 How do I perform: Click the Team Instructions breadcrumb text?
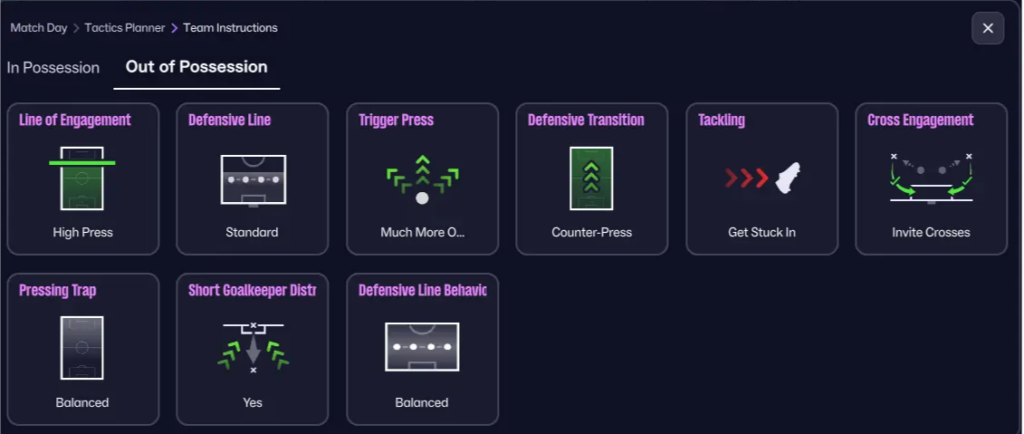coord(230,28)
